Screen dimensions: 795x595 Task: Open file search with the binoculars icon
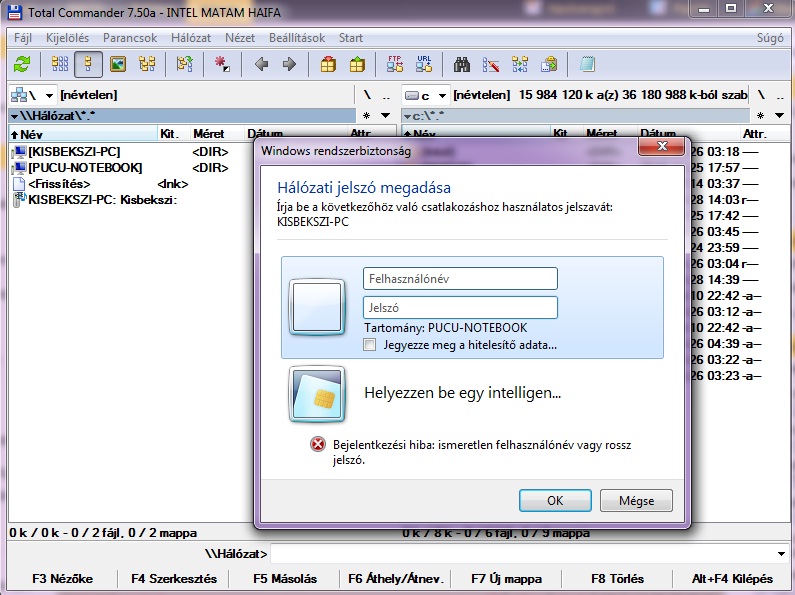(461, 64)
